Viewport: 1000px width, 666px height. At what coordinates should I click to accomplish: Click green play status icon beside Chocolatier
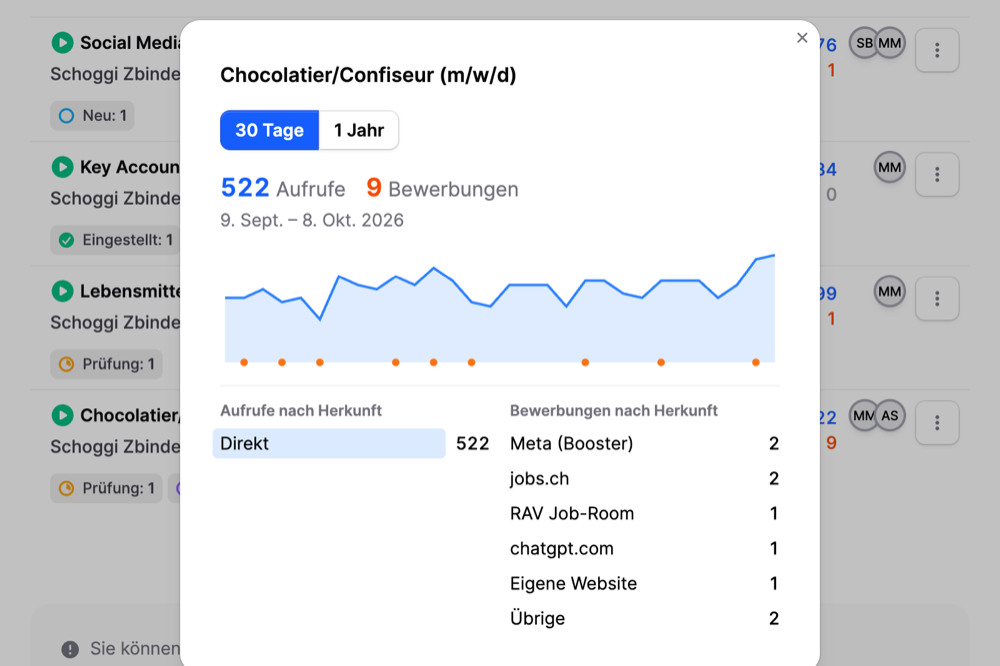[62, 415]
